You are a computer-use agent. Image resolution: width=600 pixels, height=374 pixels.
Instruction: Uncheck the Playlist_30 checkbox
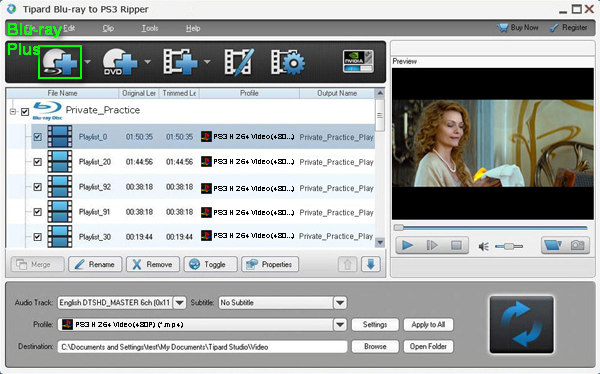point(38,237)
